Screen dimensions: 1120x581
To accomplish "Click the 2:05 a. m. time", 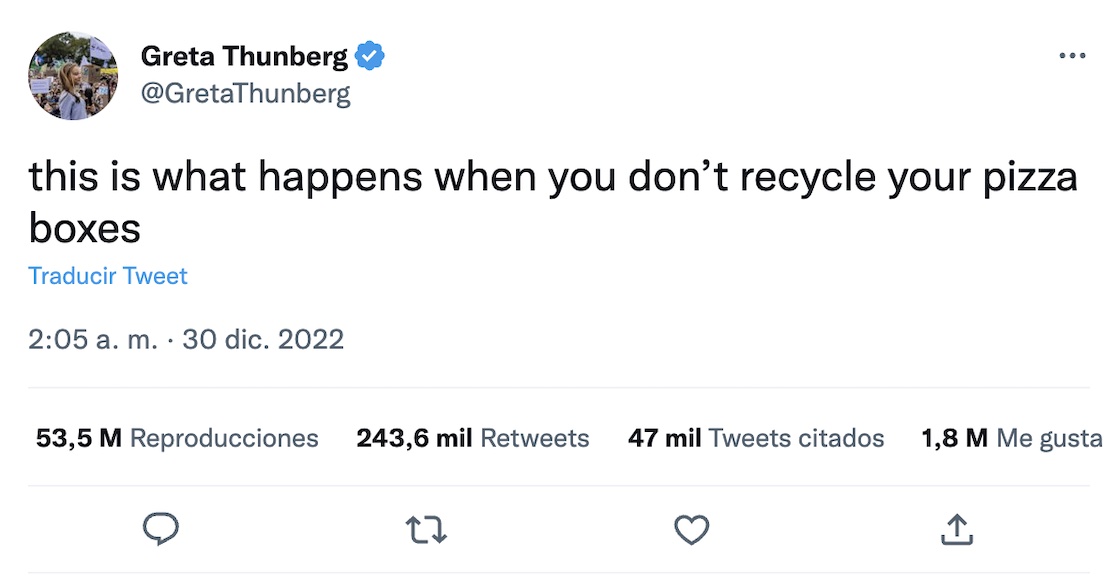I will [93, 339].
